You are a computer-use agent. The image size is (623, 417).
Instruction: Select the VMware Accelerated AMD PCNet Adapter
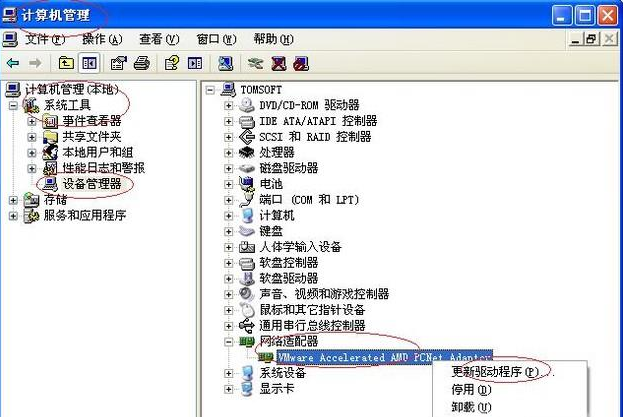[385, 357]
